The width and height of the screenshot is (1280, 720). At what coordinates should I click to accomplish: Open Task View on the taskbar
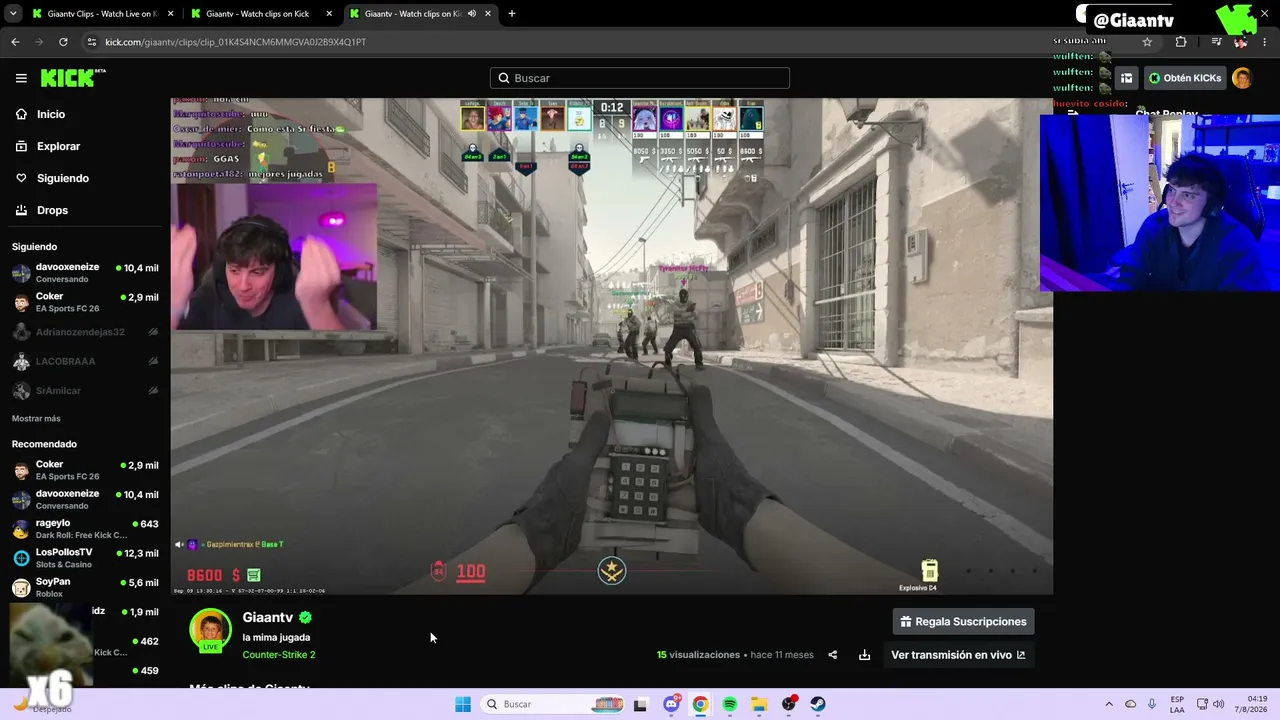pos(641,704)
